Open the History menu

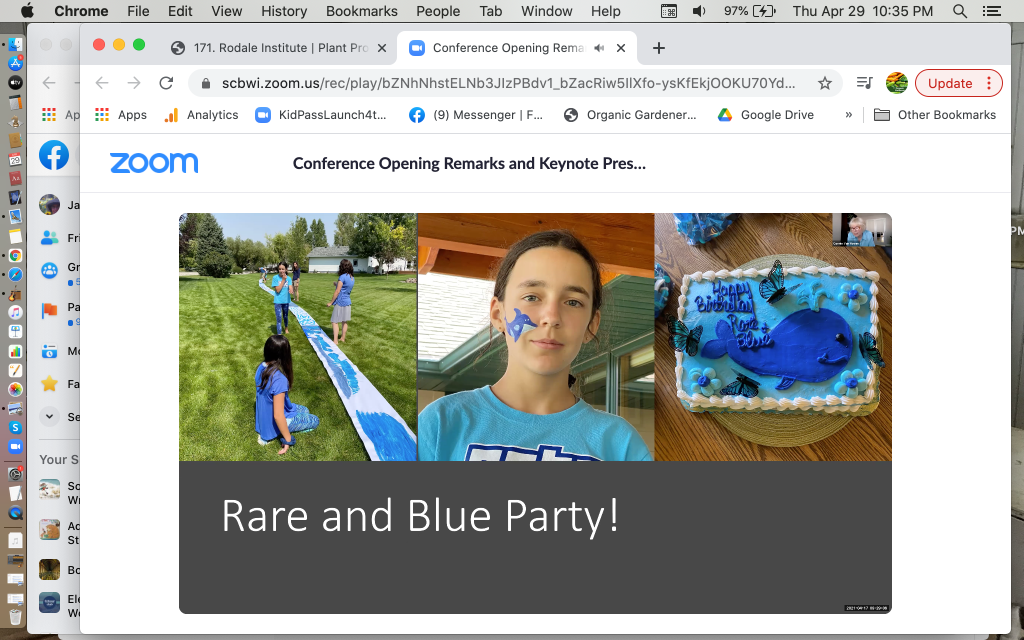[x=284, y=11]
